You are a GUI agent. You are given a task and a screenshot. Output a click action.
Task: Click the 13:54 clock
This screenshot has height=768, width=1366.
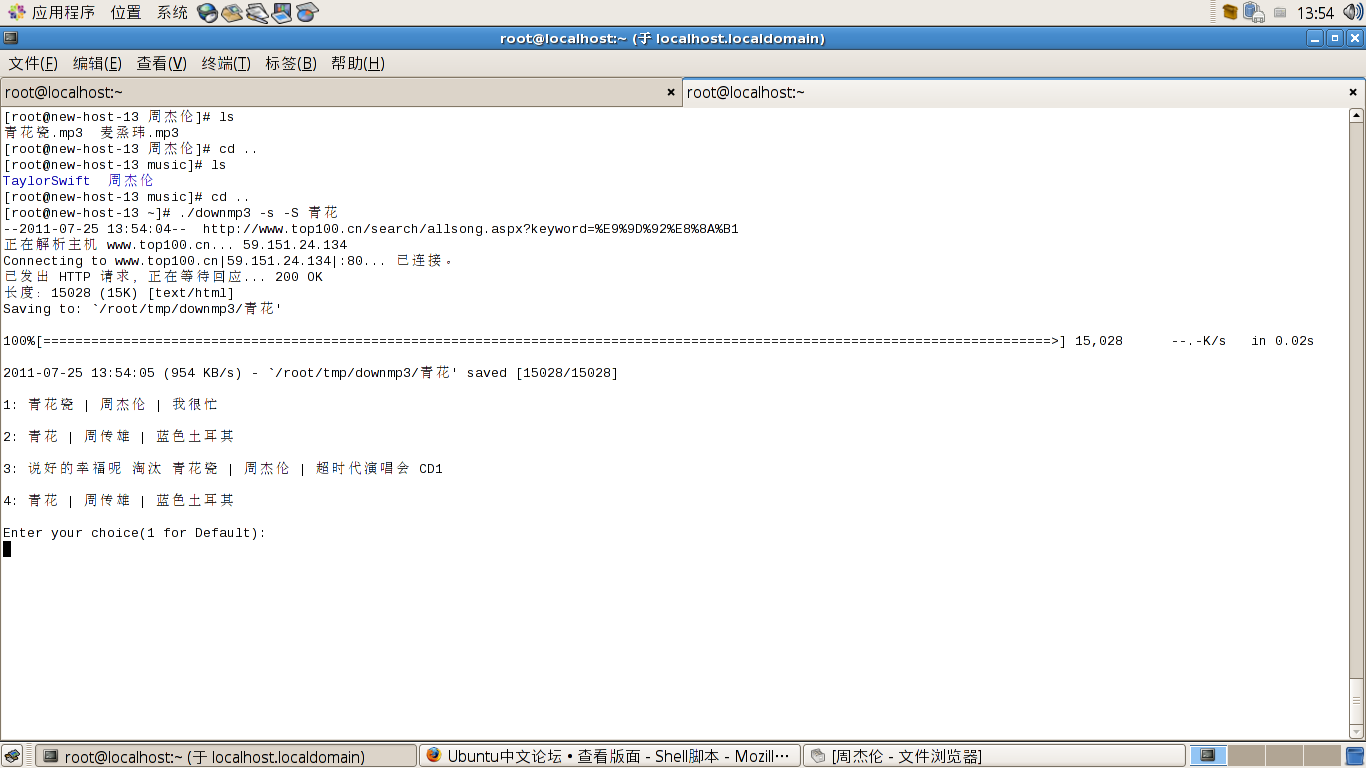[1315, 13]
